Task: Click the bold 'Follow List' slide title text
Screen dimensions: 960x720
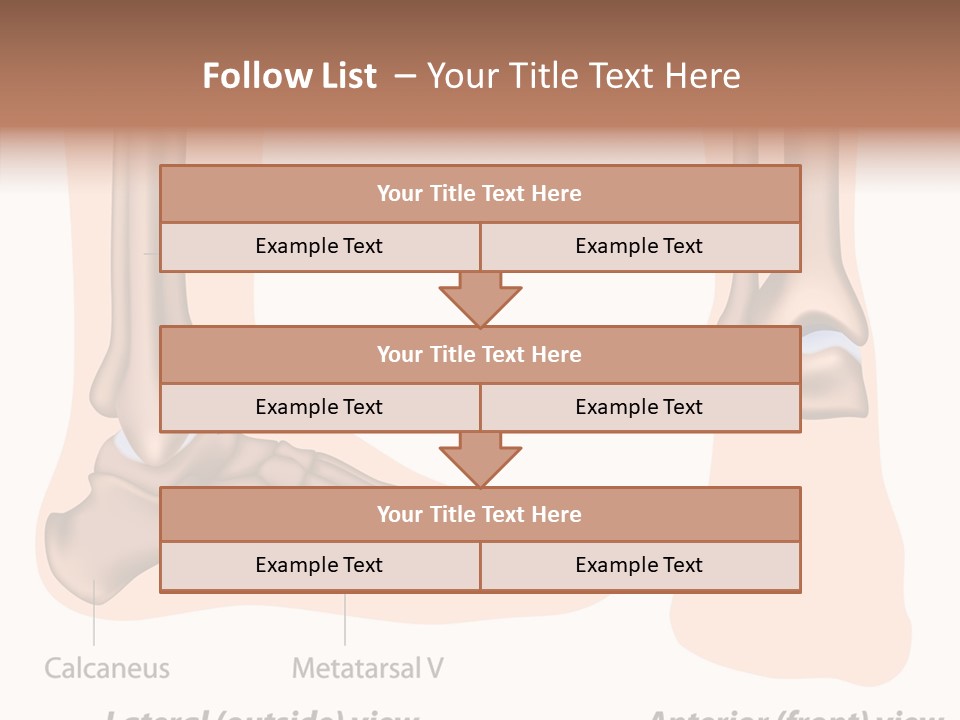Action: [x=290, y=76]
